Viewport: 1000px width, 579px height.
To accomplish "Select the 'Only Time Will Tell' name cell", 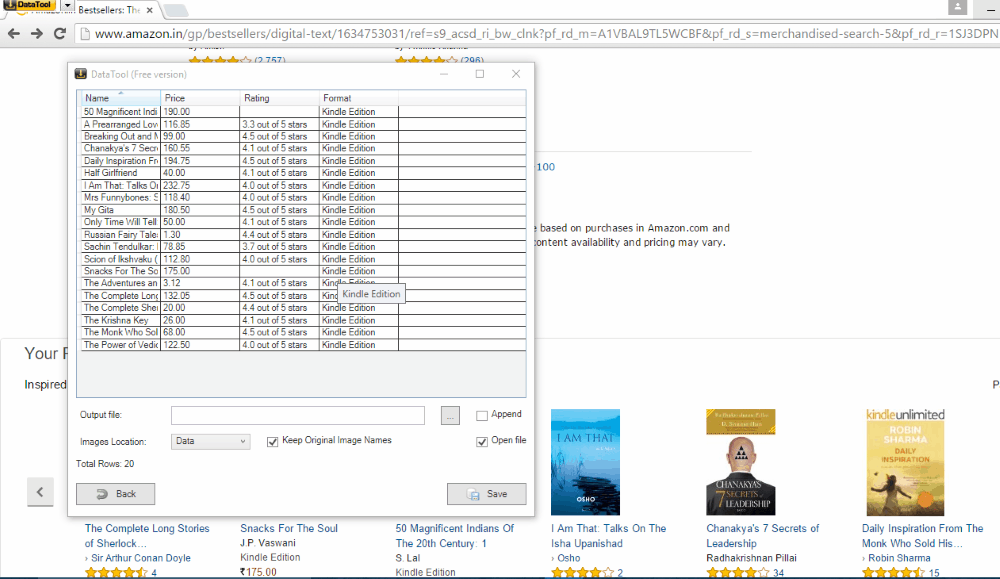I will (121, 222).
